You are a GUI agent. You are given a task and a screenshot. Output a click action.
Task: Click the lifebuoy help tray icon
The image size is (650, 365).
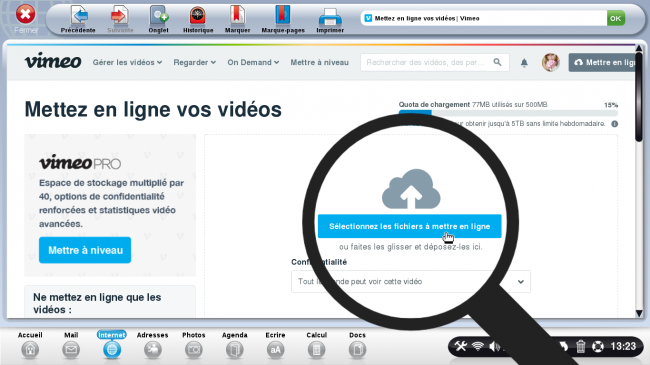pyautogui.click(x=598, y=346)
